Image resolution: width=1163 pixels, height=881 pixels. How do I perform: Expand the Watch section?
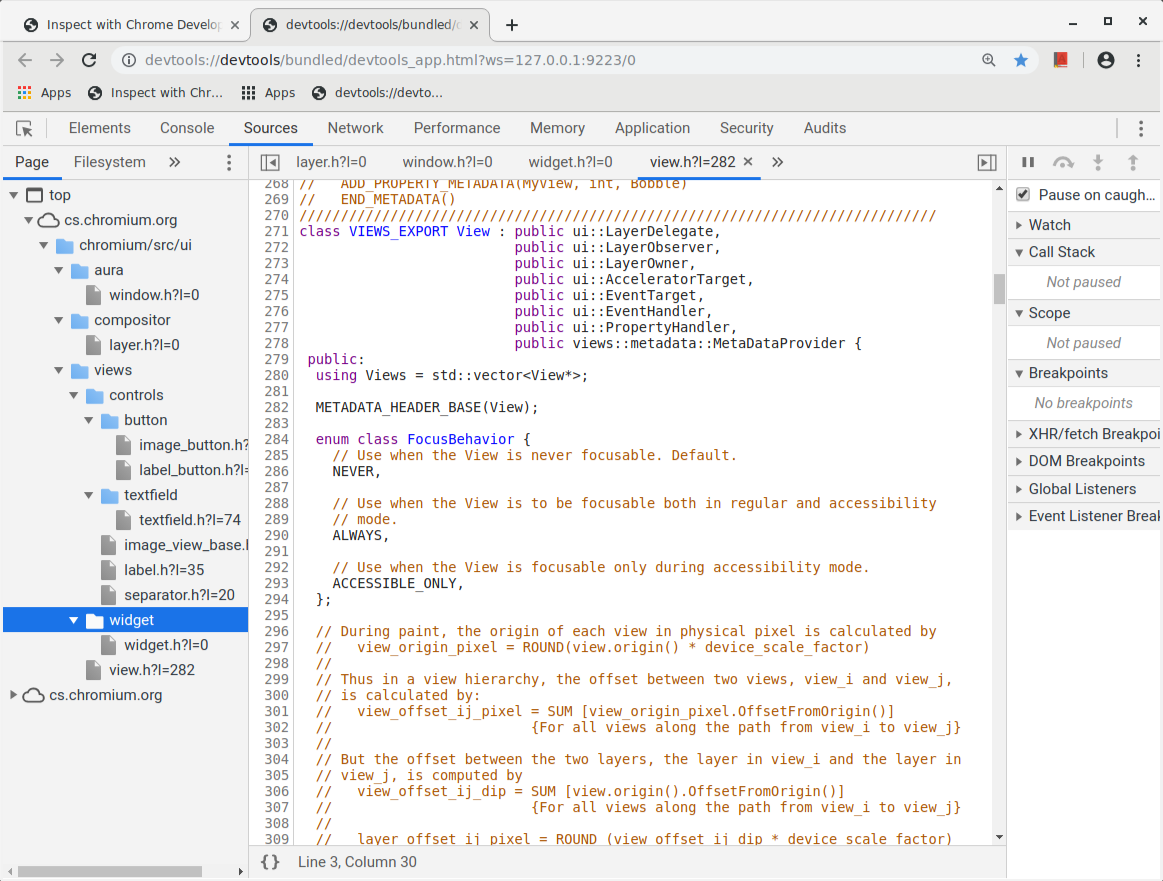click(1049, 225)
